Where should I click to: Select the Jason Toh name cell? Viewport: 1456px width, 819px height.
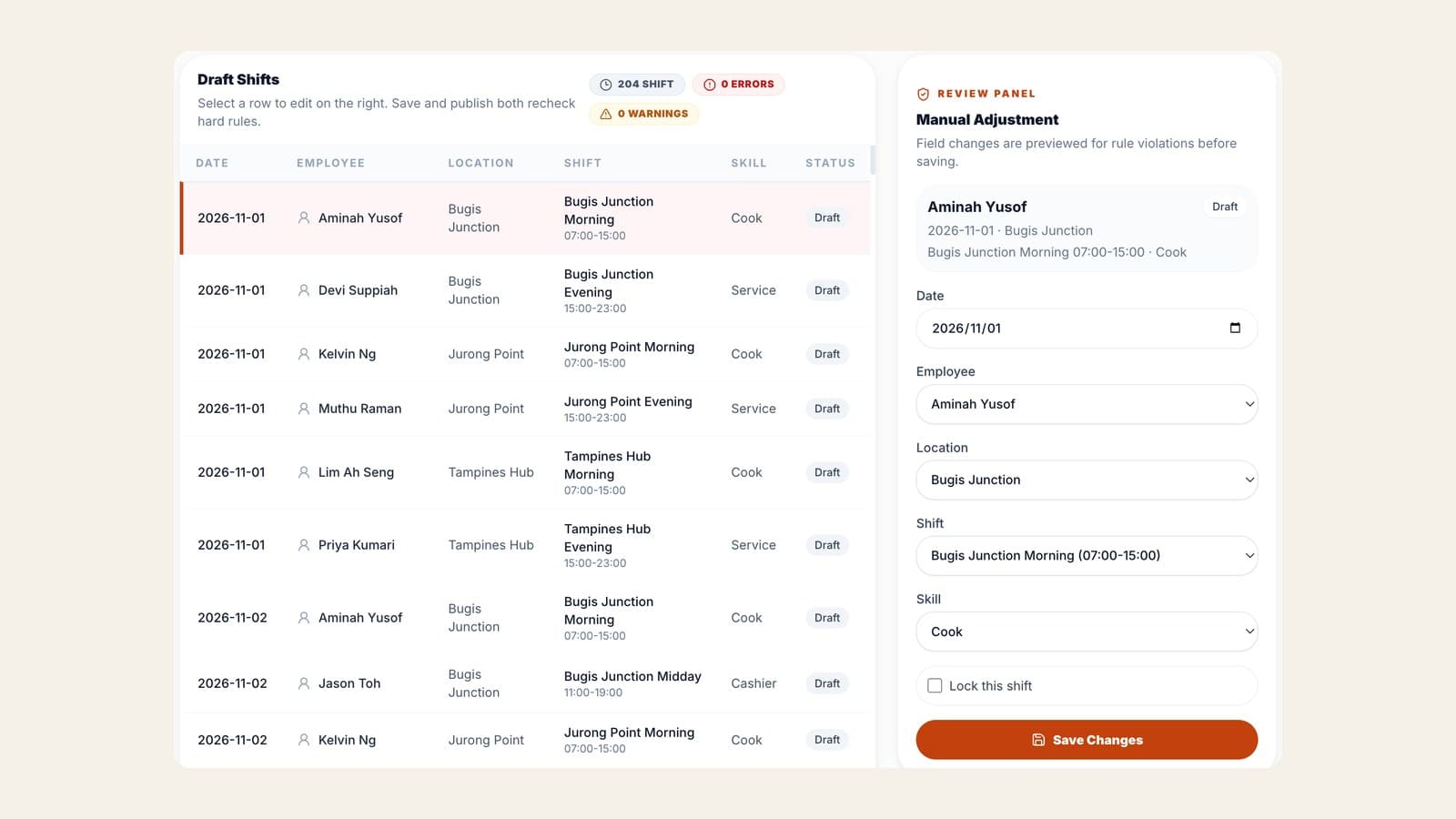[349, 683]
